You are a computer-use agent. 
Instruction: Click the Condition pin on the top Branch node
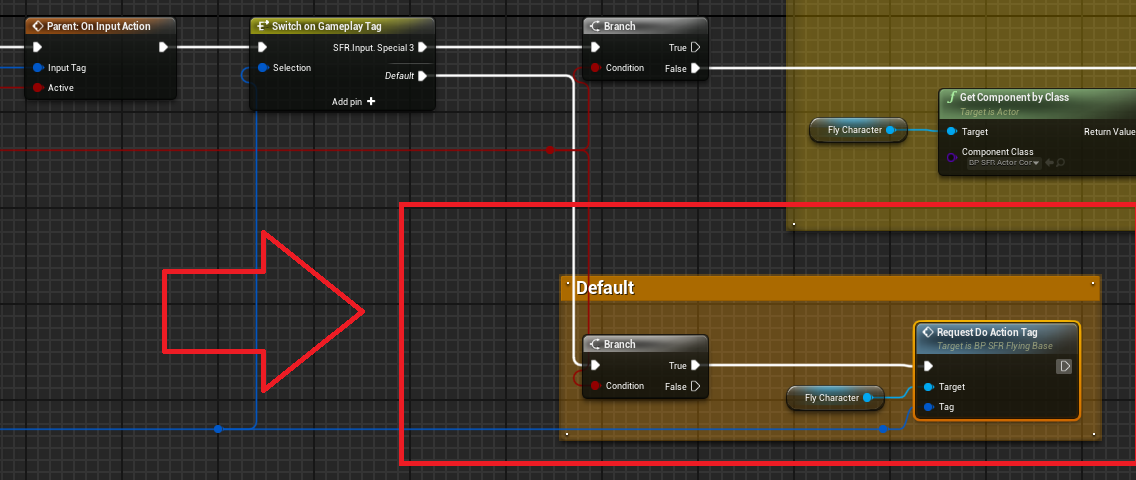tap(596, 68)
